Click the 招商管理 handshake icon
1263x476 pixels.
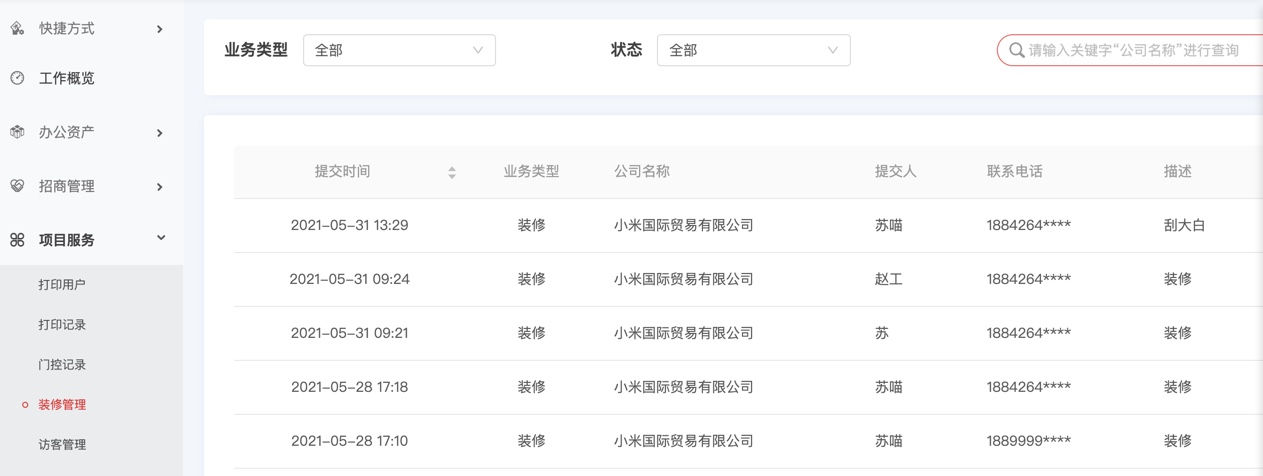point(17,186)
